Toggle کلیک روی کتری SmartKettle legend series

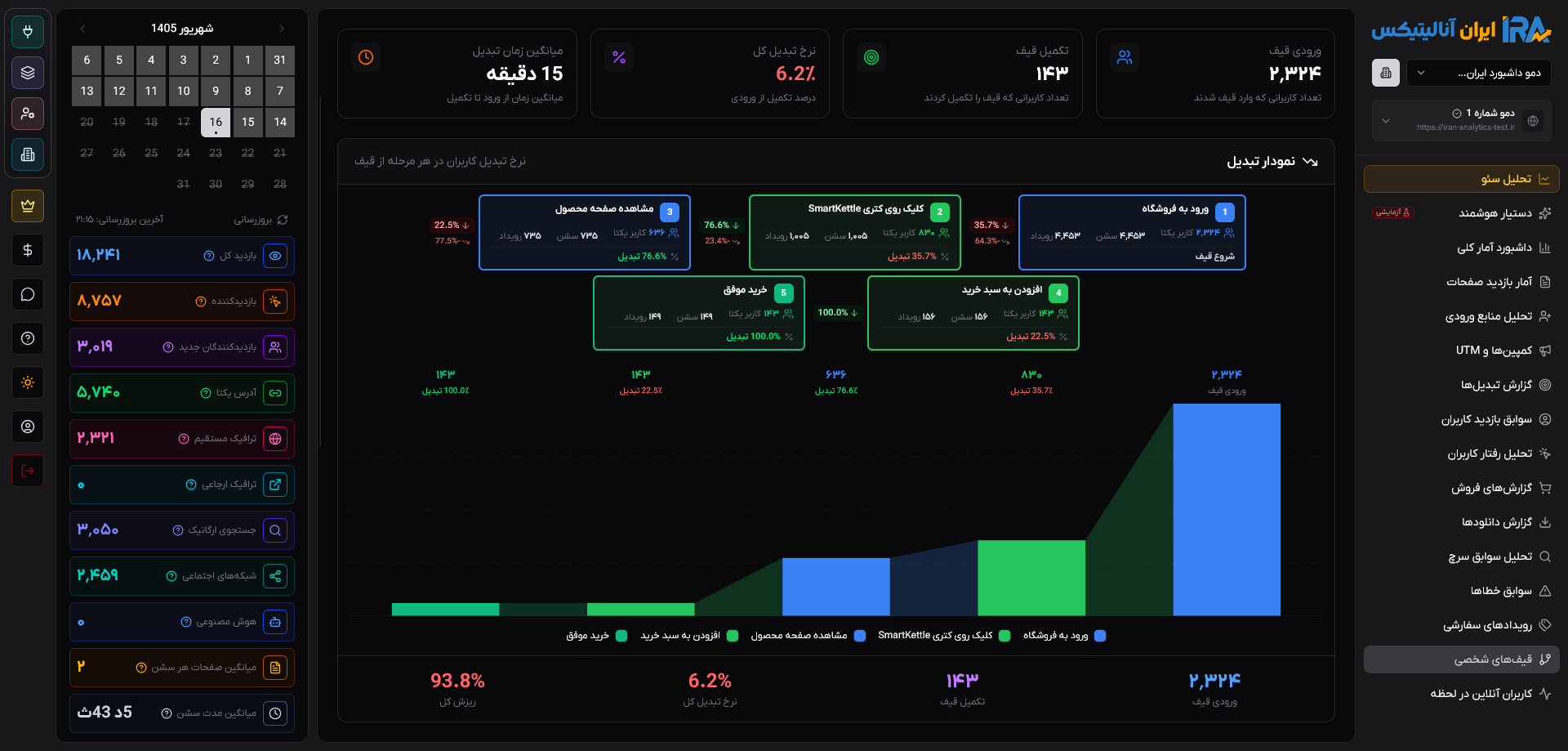[x=944, y=636]
